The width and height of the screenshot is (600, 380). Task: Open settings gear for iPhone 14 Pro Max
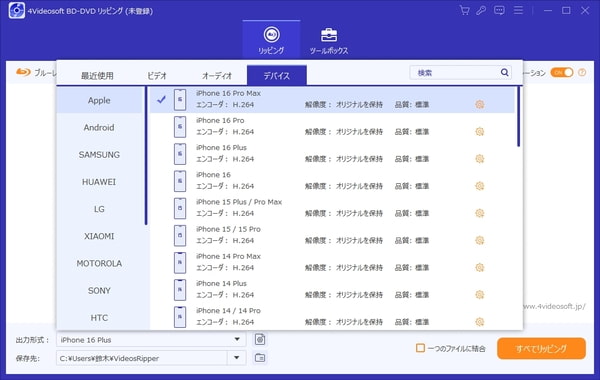click(x=479, y=267)
